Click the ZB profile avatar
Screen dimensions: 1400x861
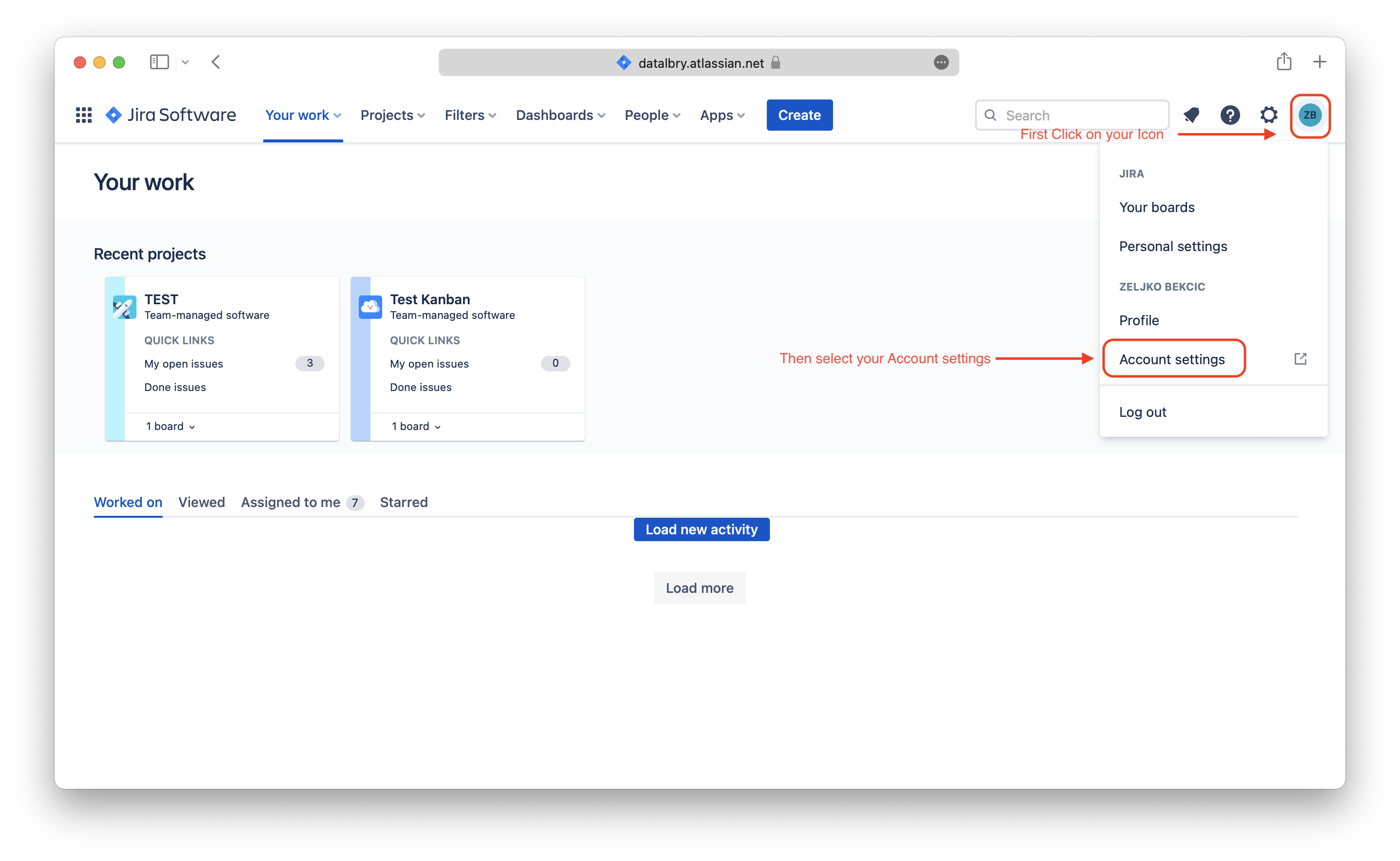coord(1309,115)
